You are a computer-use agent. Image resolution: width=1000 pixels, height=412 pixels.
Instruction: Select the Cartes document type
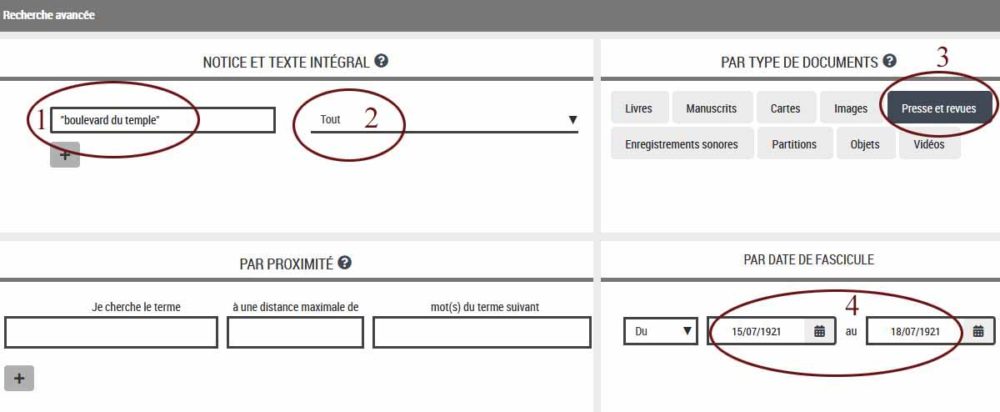point(785,108)
